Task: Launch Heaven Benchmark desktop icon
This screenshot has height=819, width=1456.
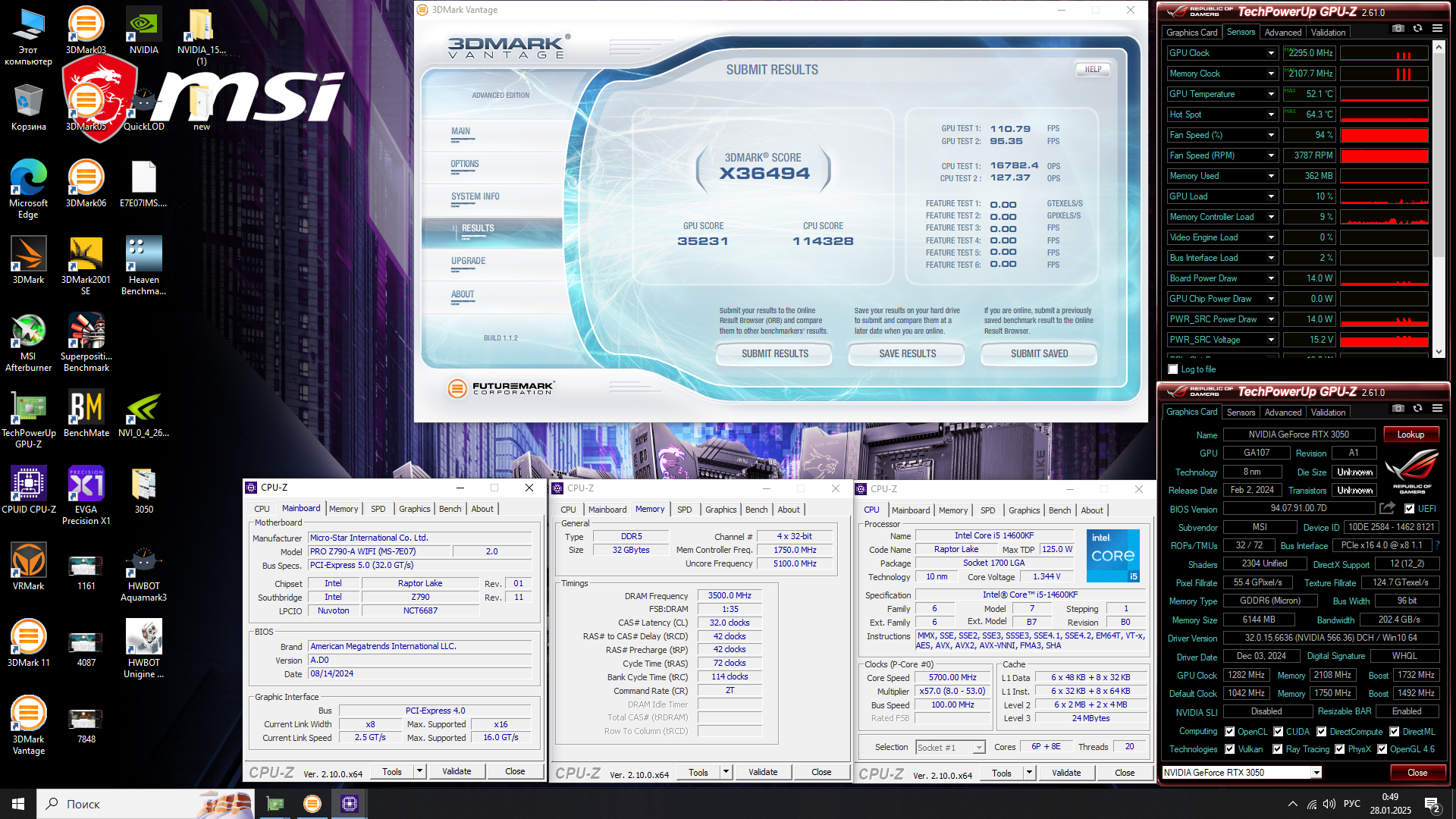Action: tap(143, 265)
